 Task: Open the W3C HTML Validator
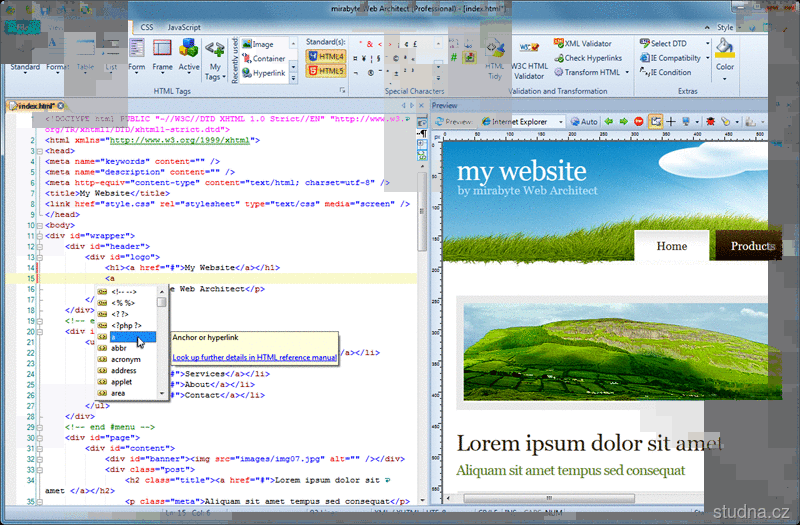coord(529,58)
